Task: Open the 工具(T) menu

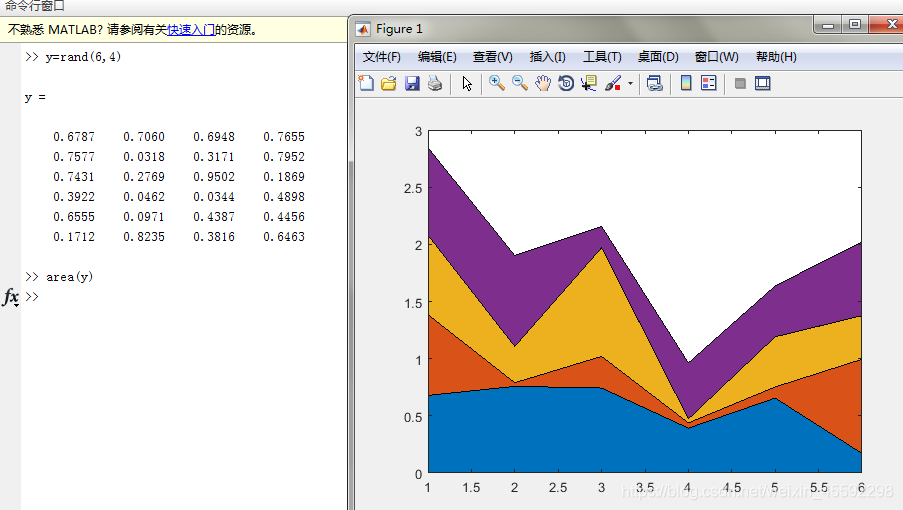Action: coord(602,57)
